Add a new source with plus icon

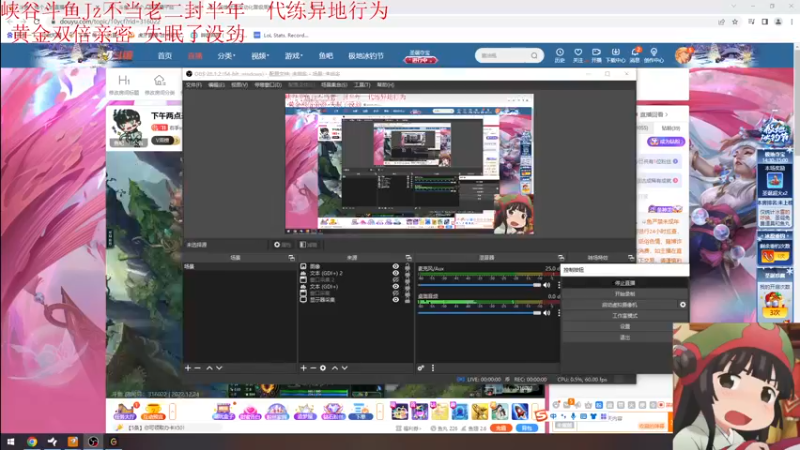(x=304, y=368)
